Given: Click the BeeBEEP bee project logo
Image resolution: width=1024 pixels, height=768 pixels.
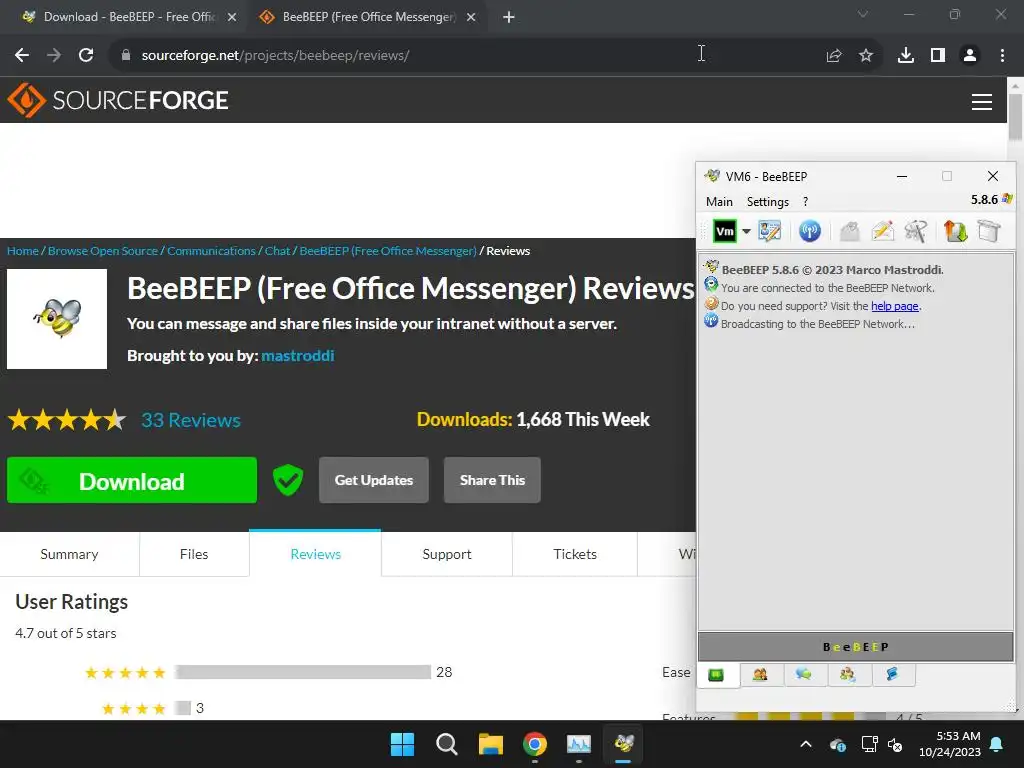Looking at the screenshot, I should click(x=57, y=319).
